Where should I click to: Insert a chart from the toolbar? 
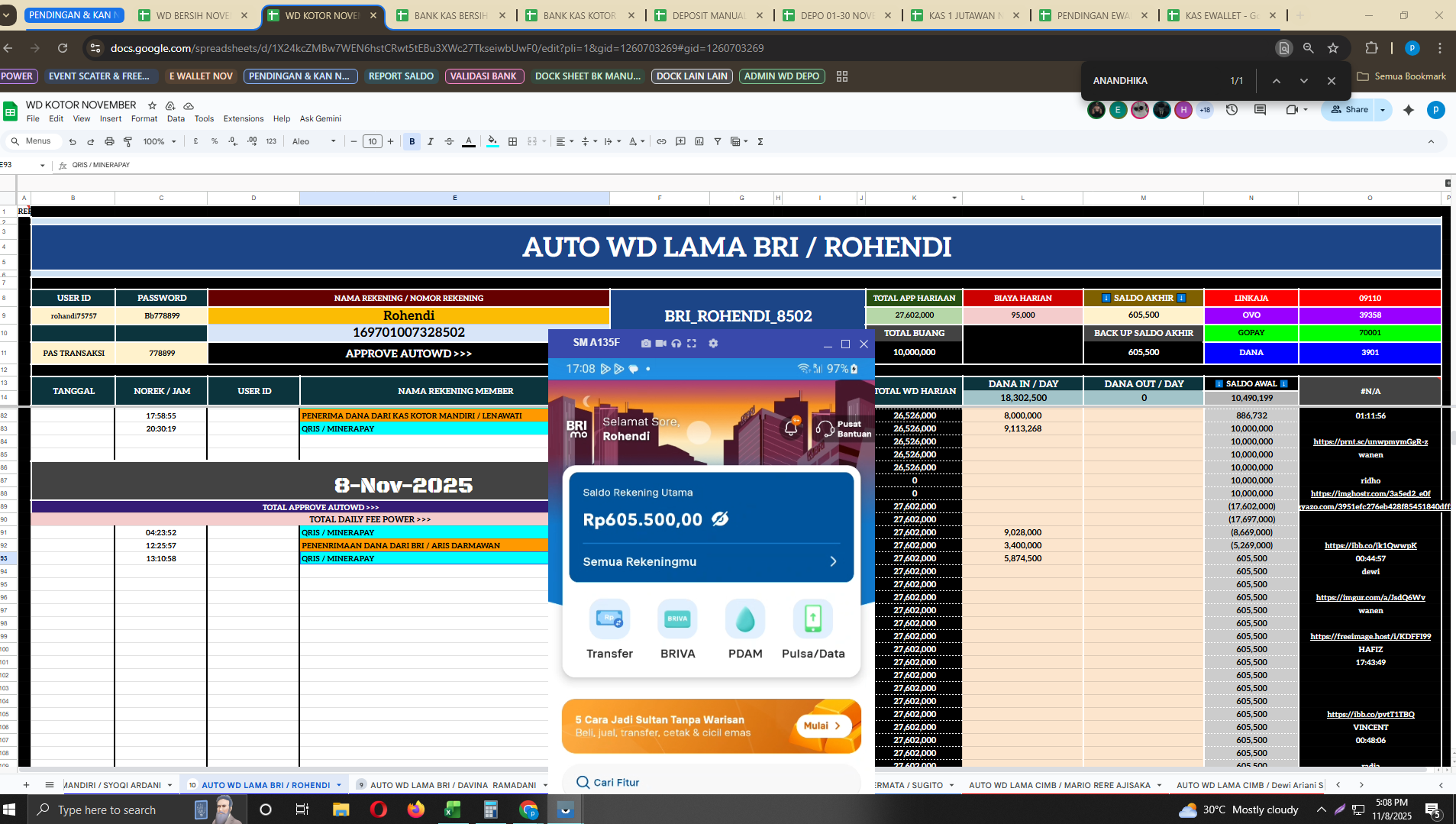click(699, 141)
